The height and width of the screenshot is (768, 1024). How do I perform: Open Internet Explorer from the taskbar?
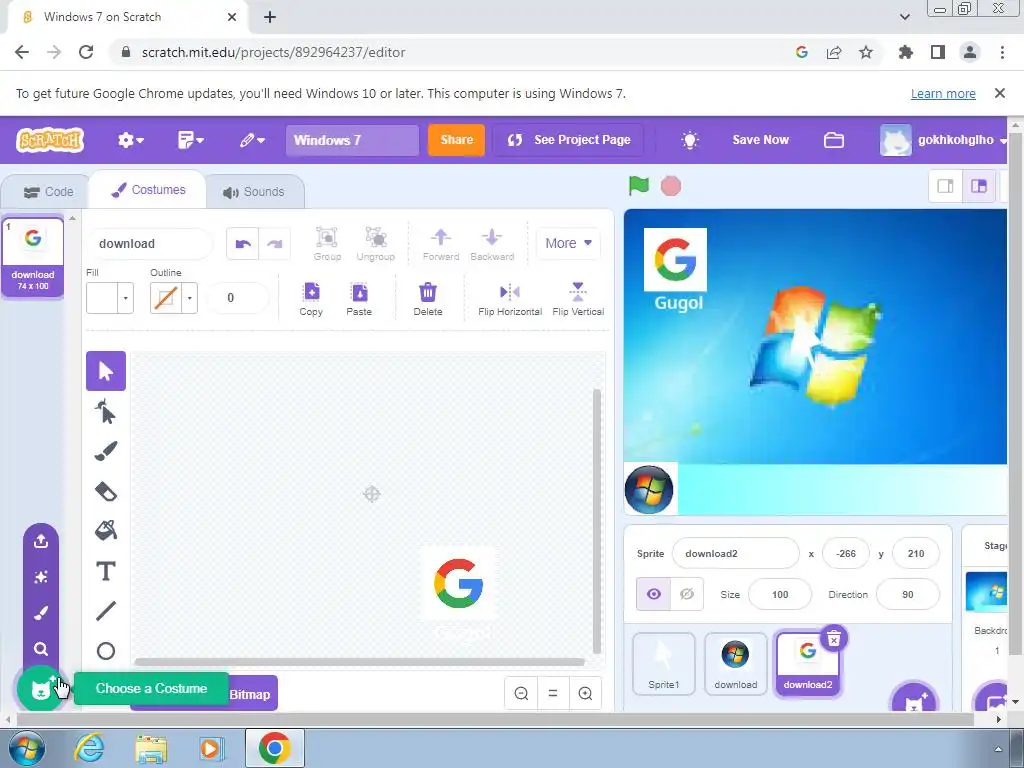point(90,748)
